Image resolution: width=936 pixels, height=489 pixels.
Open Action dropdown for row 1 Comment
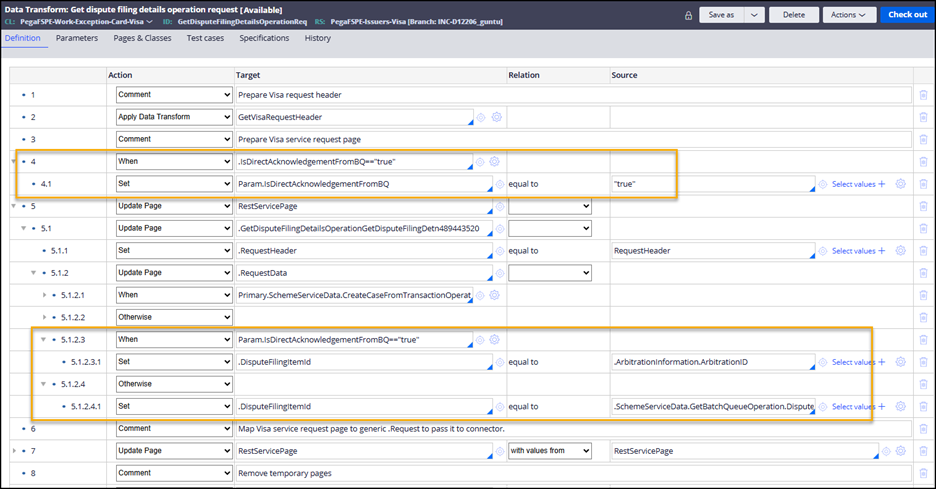click(x=174, y=95)
